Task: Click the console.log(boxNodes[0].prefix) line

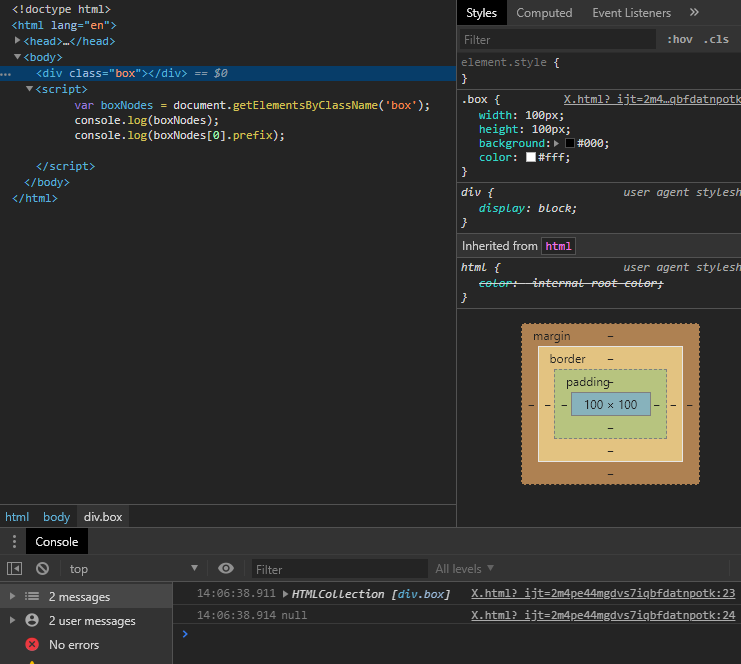Action: (180, 135)
